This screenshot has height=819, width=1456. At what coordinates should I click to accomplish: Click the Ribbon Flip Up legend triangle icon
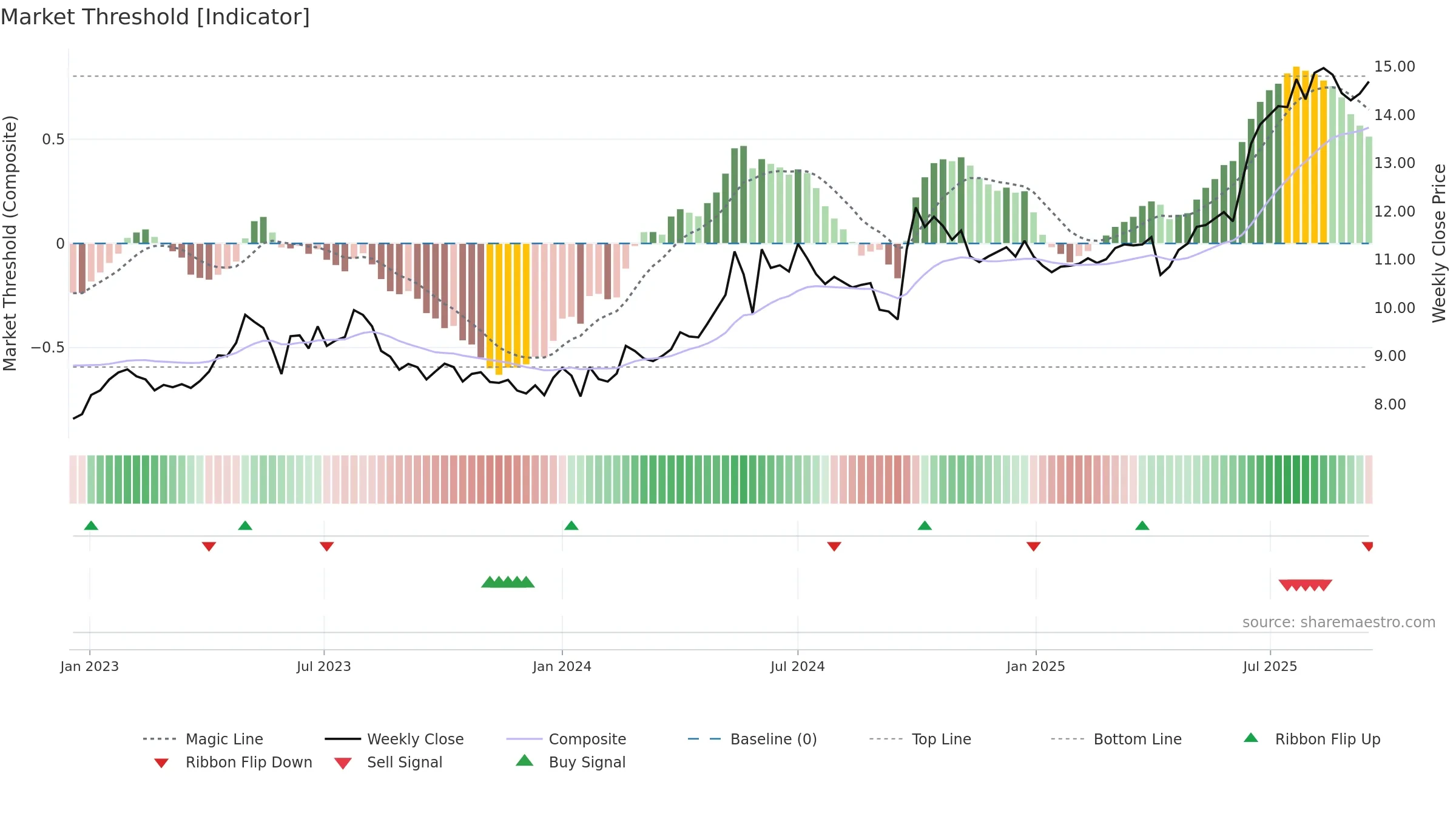point(1251,738)
